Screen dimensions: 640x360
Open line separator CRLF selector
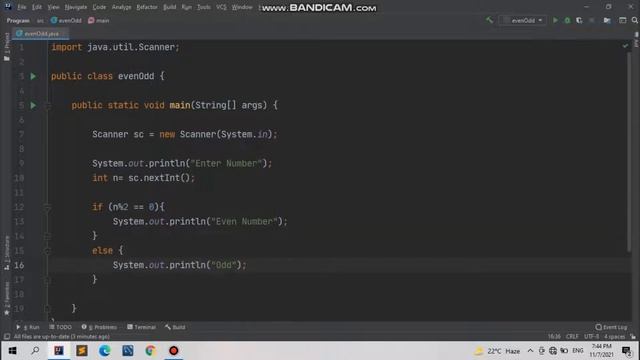coord(572,337)
